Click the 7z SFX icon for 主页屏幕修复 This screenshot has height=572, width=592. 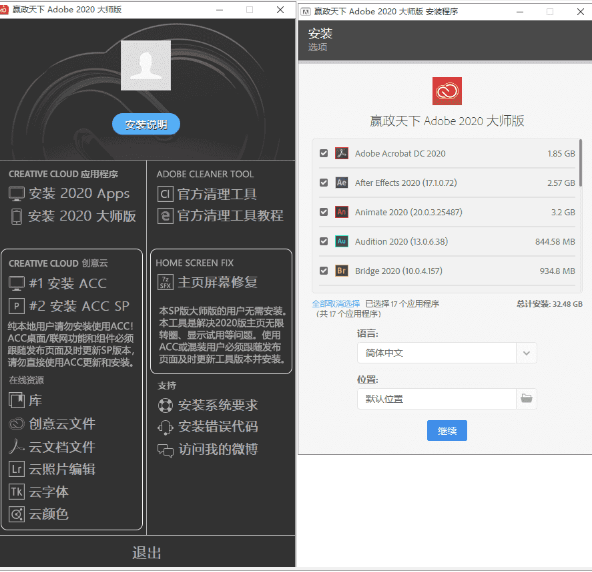[x=165, y=282]
